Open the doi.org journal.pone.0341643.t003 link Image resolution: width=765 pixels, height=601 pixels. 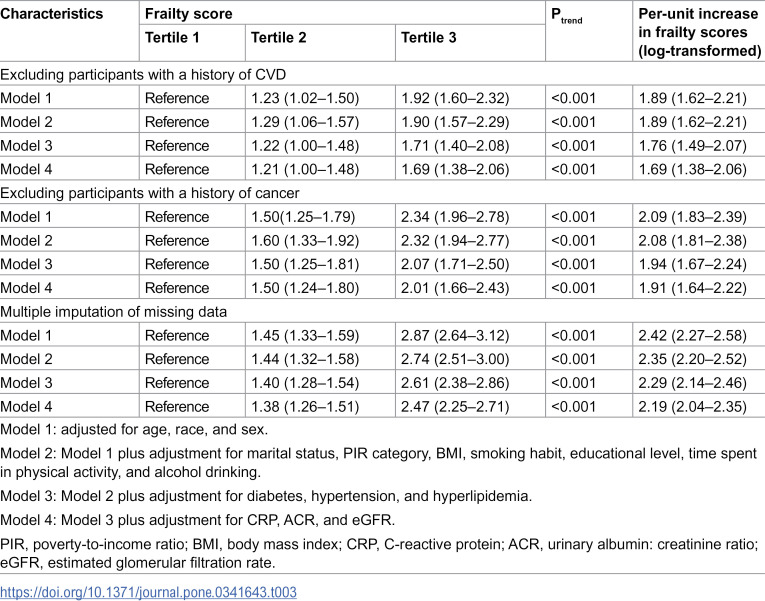pyautogui.click(x=148, y=592)
